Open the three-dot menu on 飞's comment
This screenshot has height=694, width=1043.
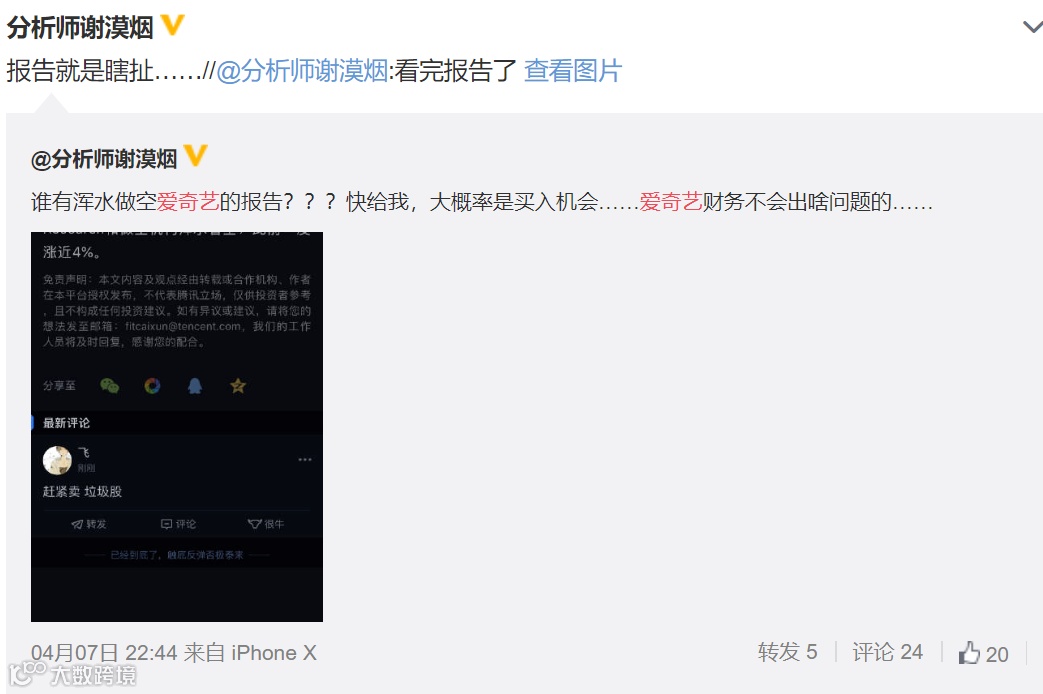pos(305,460)
